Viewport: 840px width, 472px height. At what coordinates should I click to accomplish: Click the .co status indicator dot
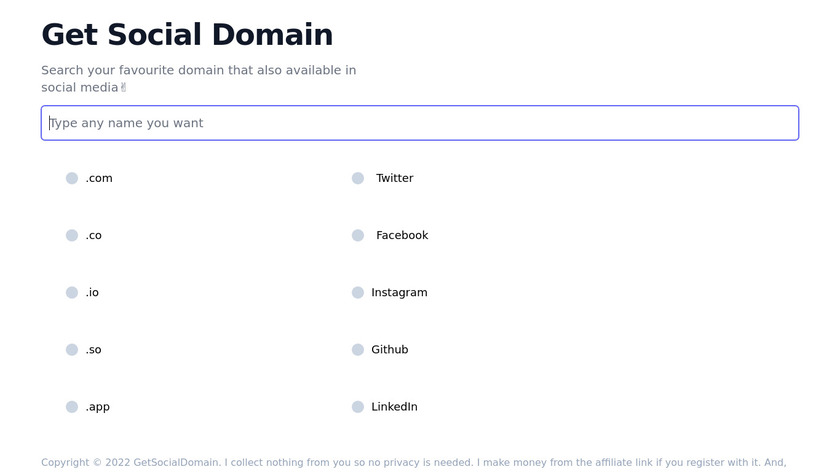pyautogui.click(x=72, y=235)
